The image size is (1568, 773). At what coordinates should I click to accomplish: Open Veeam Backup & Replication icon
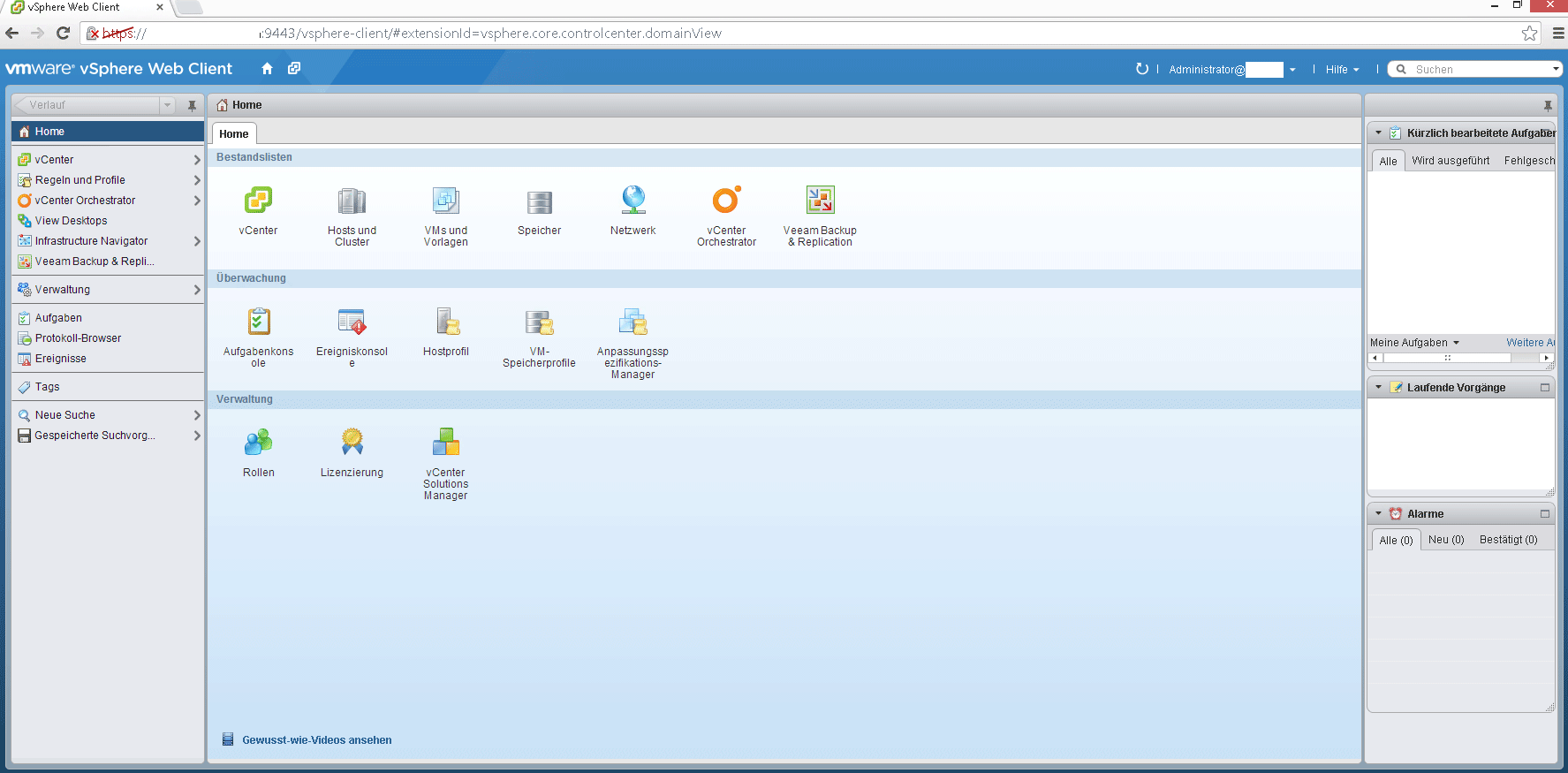coord(820,200)
